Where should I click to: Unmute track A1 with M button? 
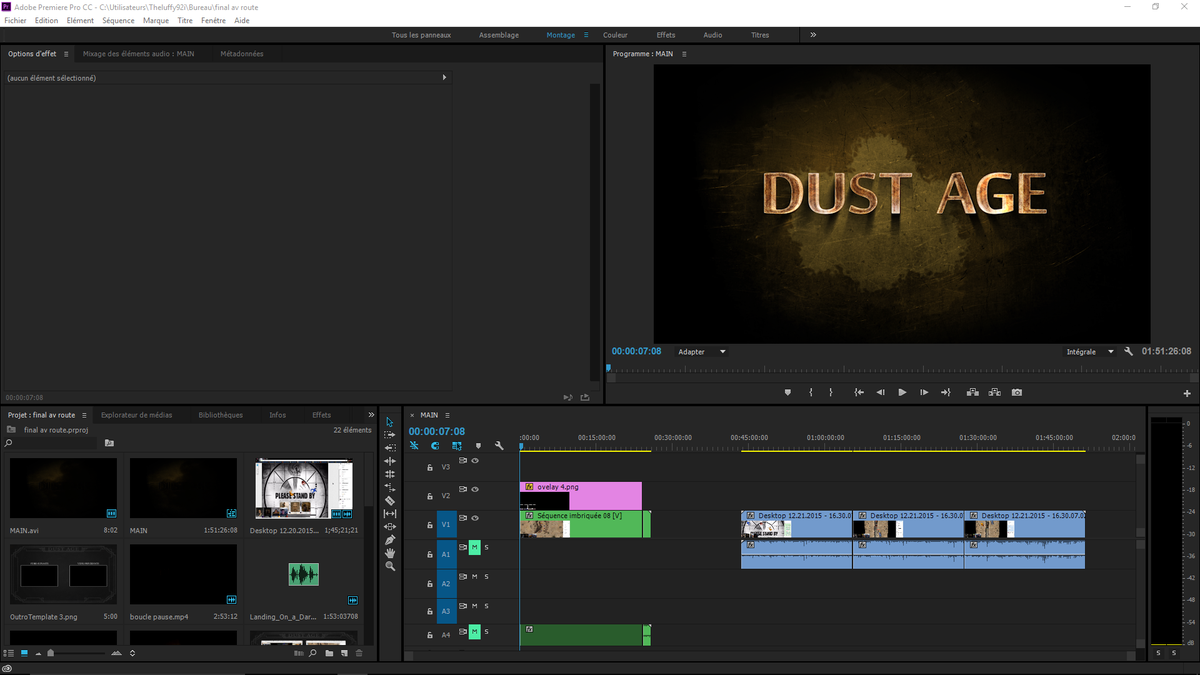click(x=475, y=547)
